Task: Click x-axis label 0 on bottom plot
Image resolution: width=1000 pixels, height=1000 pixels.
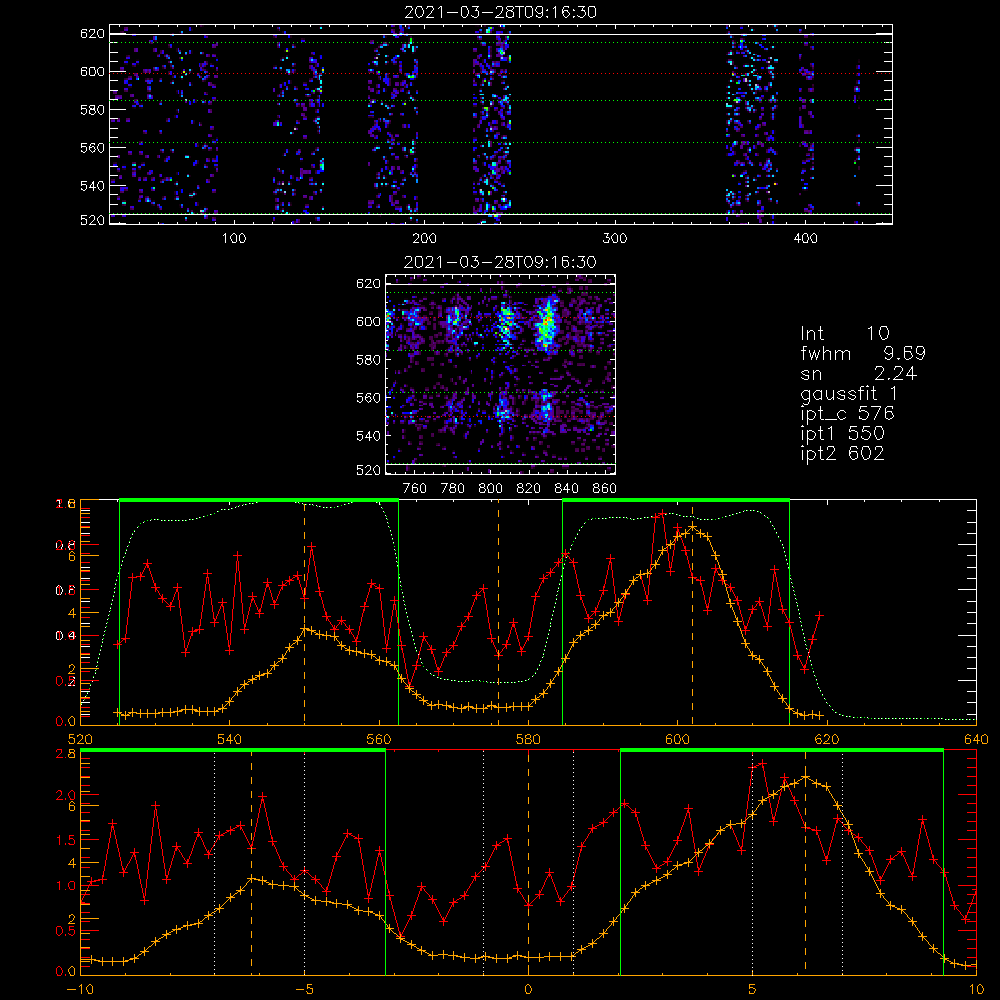Action: point(528,990)
